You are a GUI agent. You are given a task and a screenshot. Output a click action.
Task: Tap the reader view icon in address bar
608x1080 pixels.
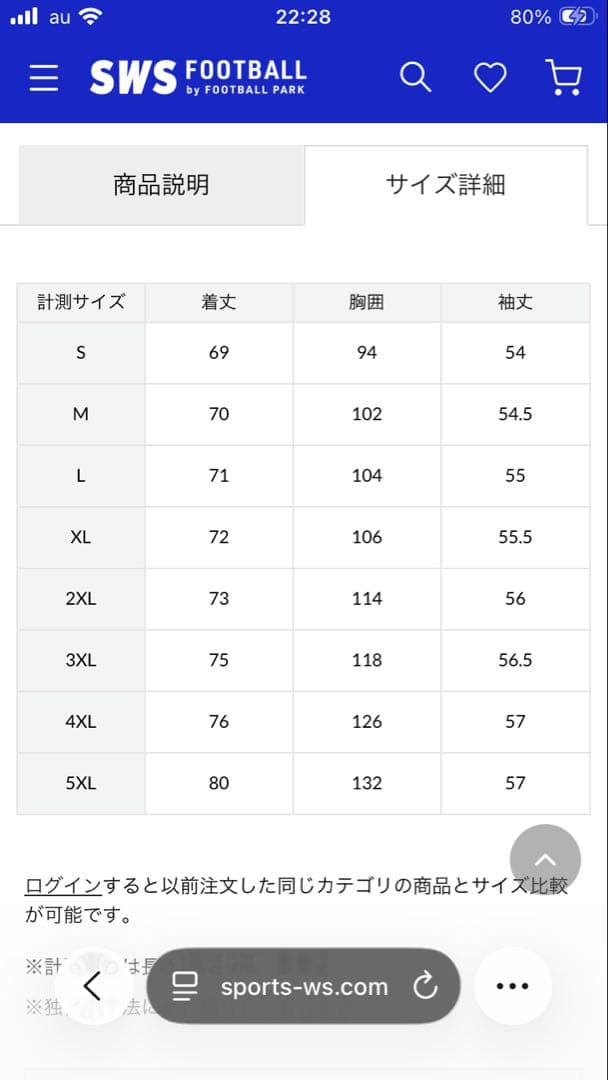[x=185, y=986]
